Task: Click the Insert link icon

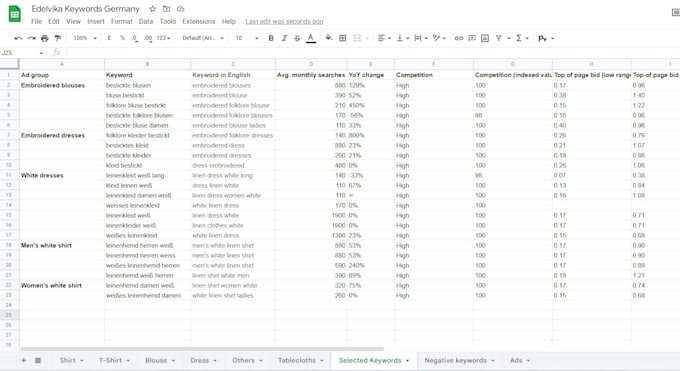Action: (x=459, y=38)
